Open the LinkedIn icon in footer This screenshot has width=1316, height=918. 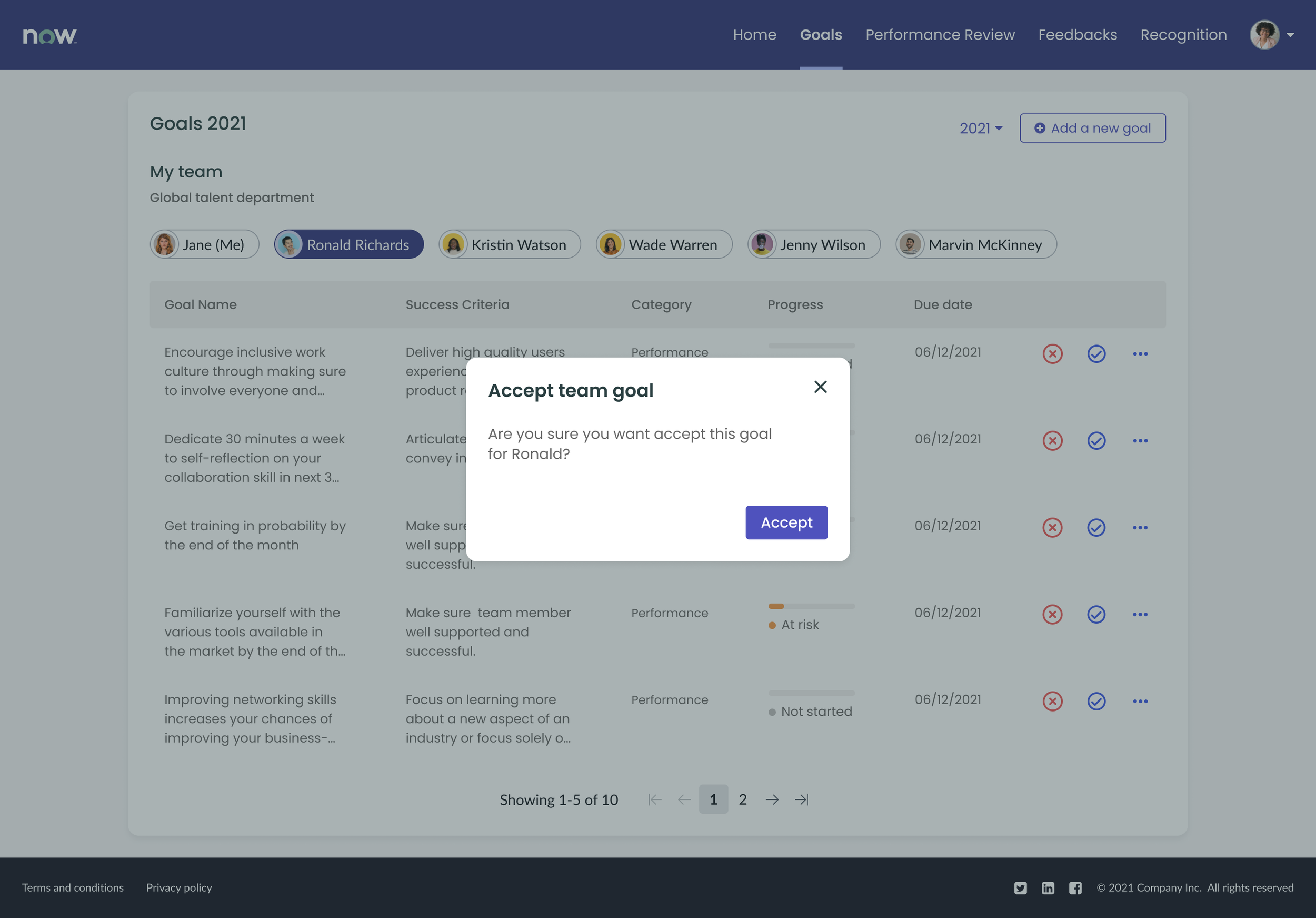[x=1048, y=887]
